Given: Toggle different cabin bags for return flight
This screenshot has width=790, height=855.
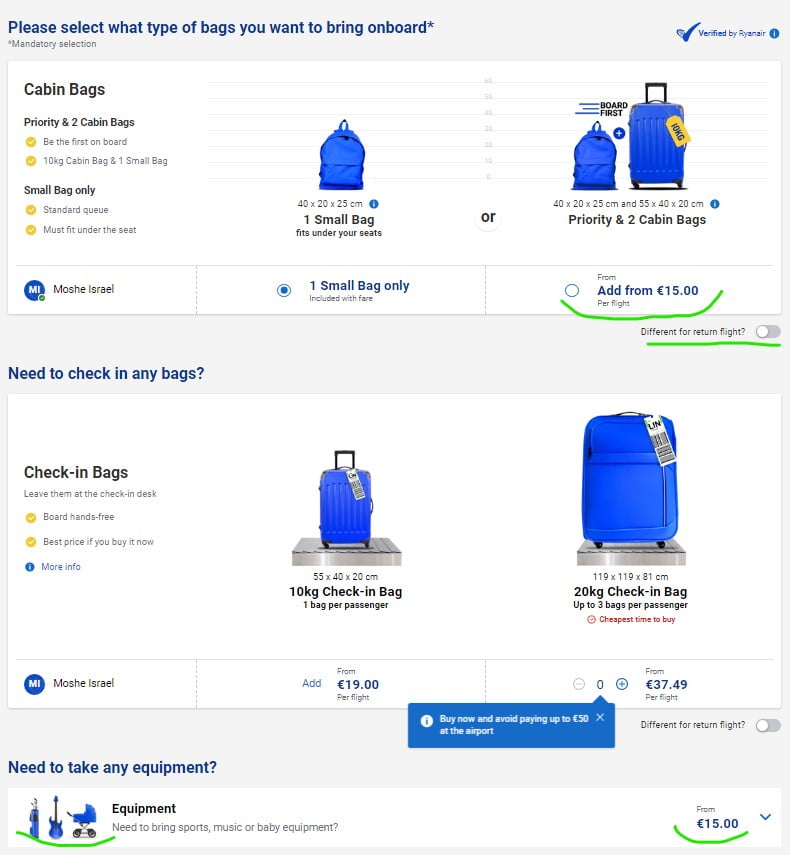Looking at the screenshot, I should (x=768, y=331).
